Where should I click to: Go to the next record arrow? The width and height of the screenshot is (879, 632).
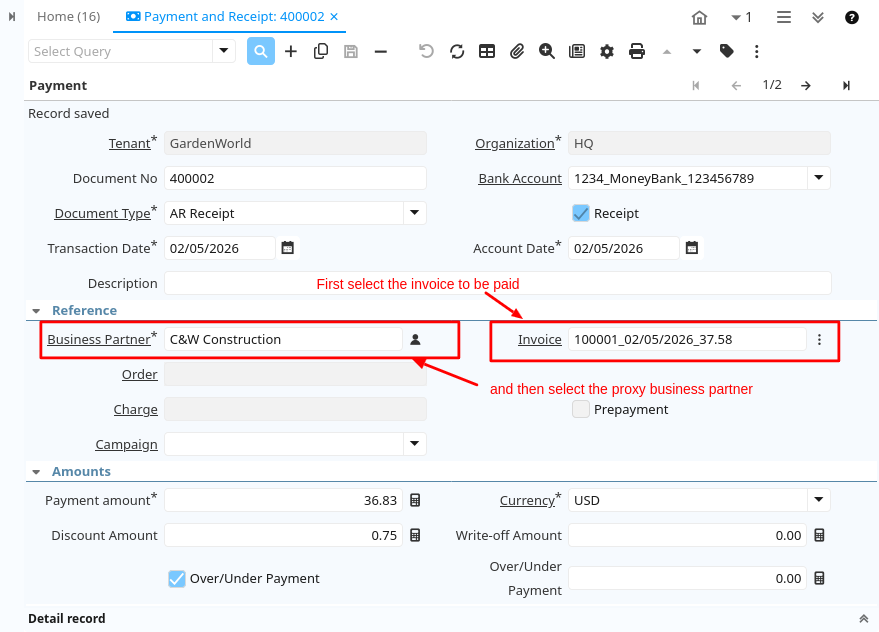806,86
